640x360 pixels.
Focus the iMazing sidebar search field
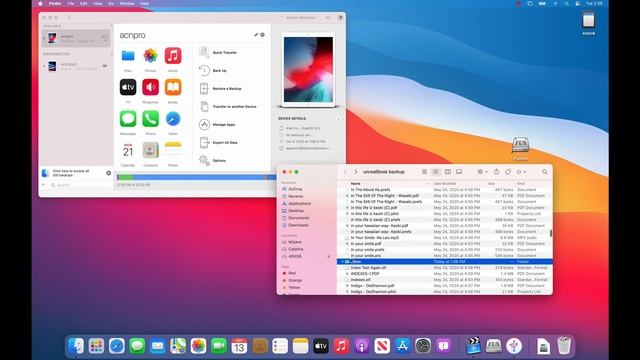pos(80,185)
